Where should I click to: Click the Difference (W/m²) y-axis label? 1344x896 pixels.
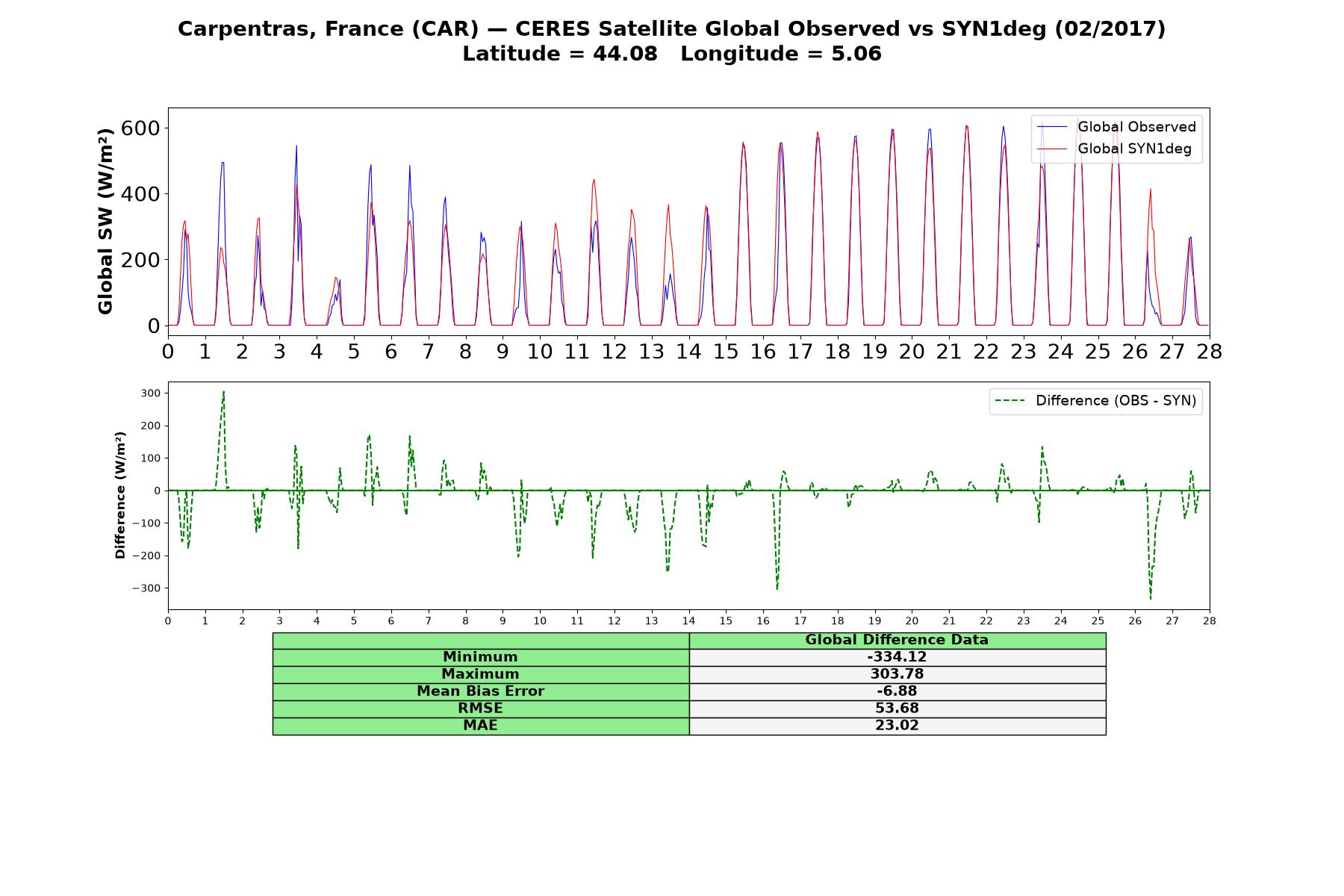(120, 495)
